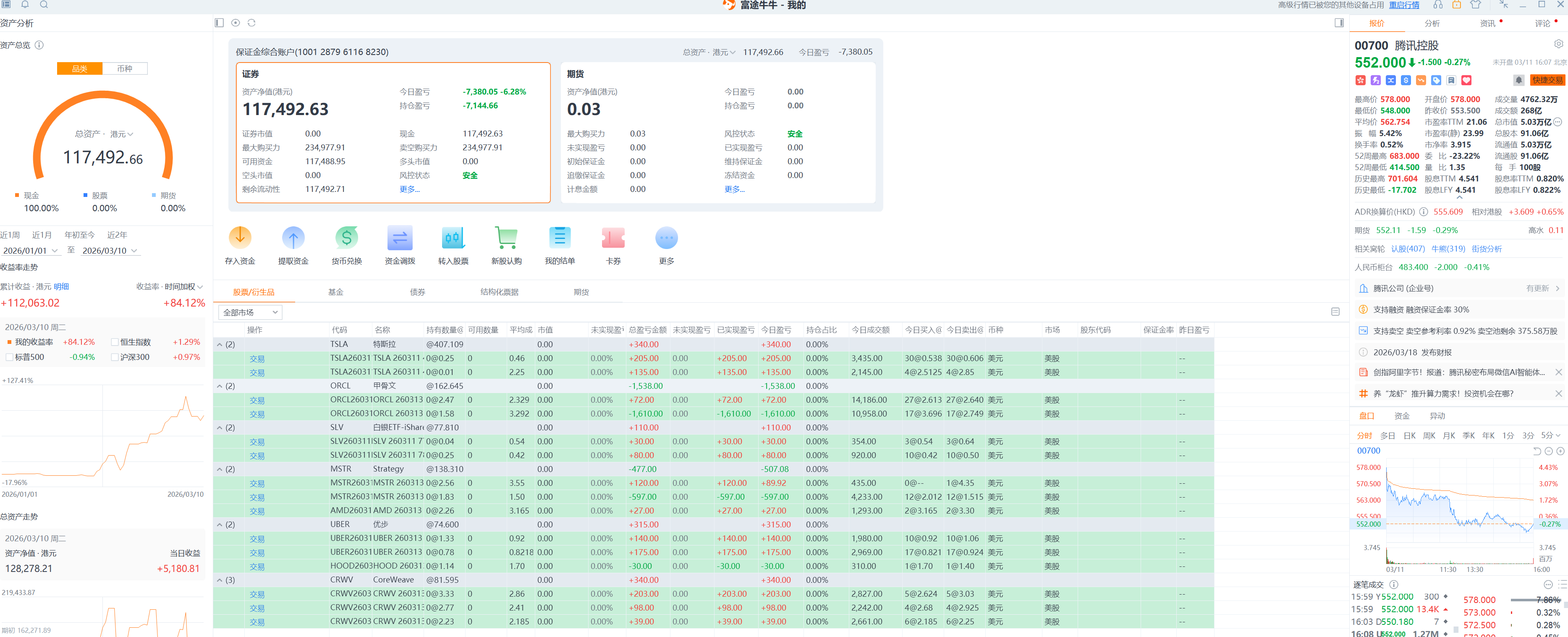Click the alert bell icon beside 快捷交易

(x=1518, y=80)
